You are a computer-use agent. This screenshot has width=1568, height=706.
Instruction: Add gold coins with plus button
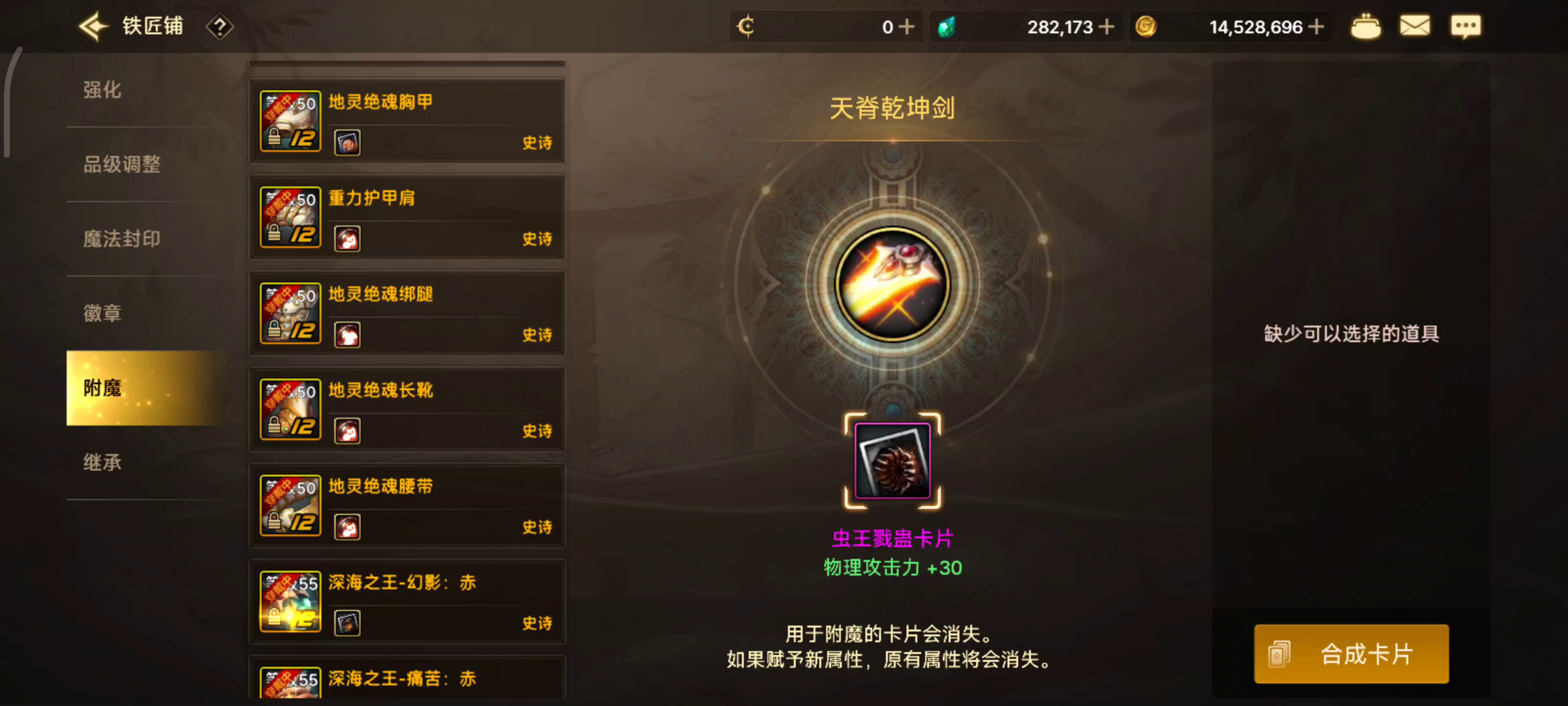(x=1316, y=27)
